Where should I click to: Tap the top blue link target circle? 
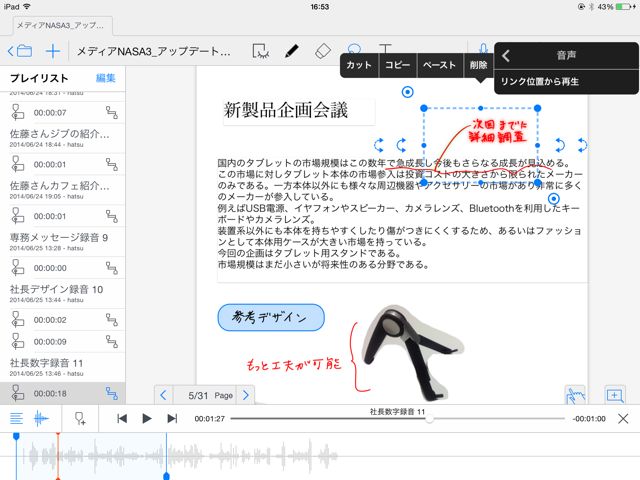pyautogui.click(x=407, y=92)
